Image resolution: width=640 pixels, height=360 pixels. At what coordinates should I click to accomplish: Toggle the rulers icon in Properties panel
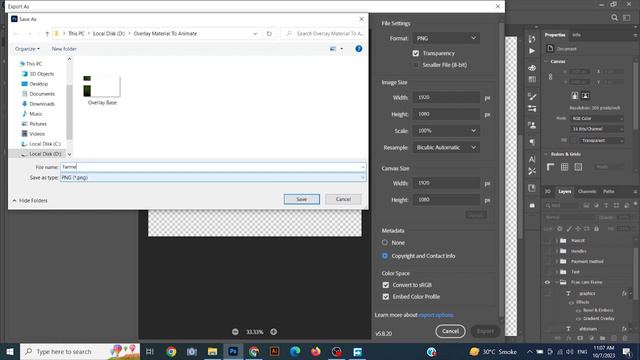[551, 167]
